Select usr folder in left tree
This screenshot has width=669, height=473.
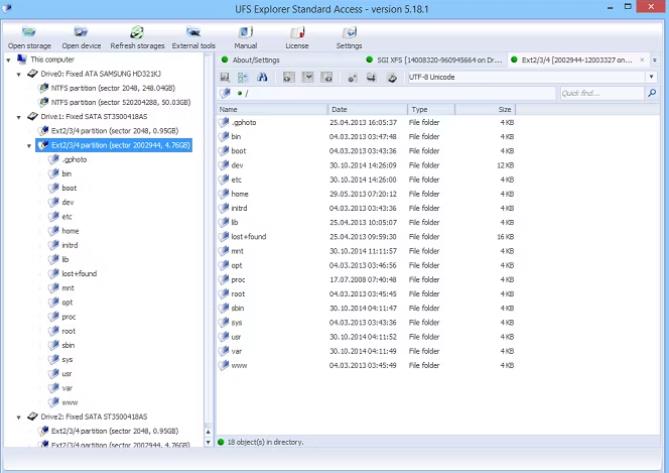(x=67, y=374)
